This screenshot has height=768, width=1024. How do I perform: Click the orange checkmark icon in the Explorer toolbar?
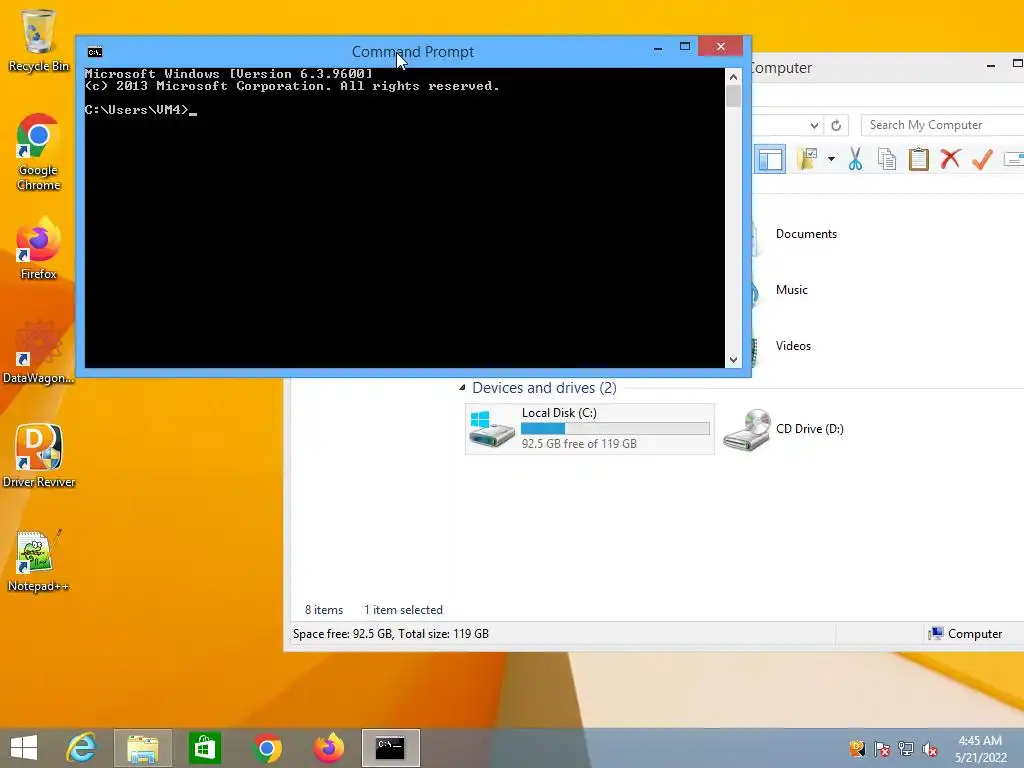(x=982, y=159)
